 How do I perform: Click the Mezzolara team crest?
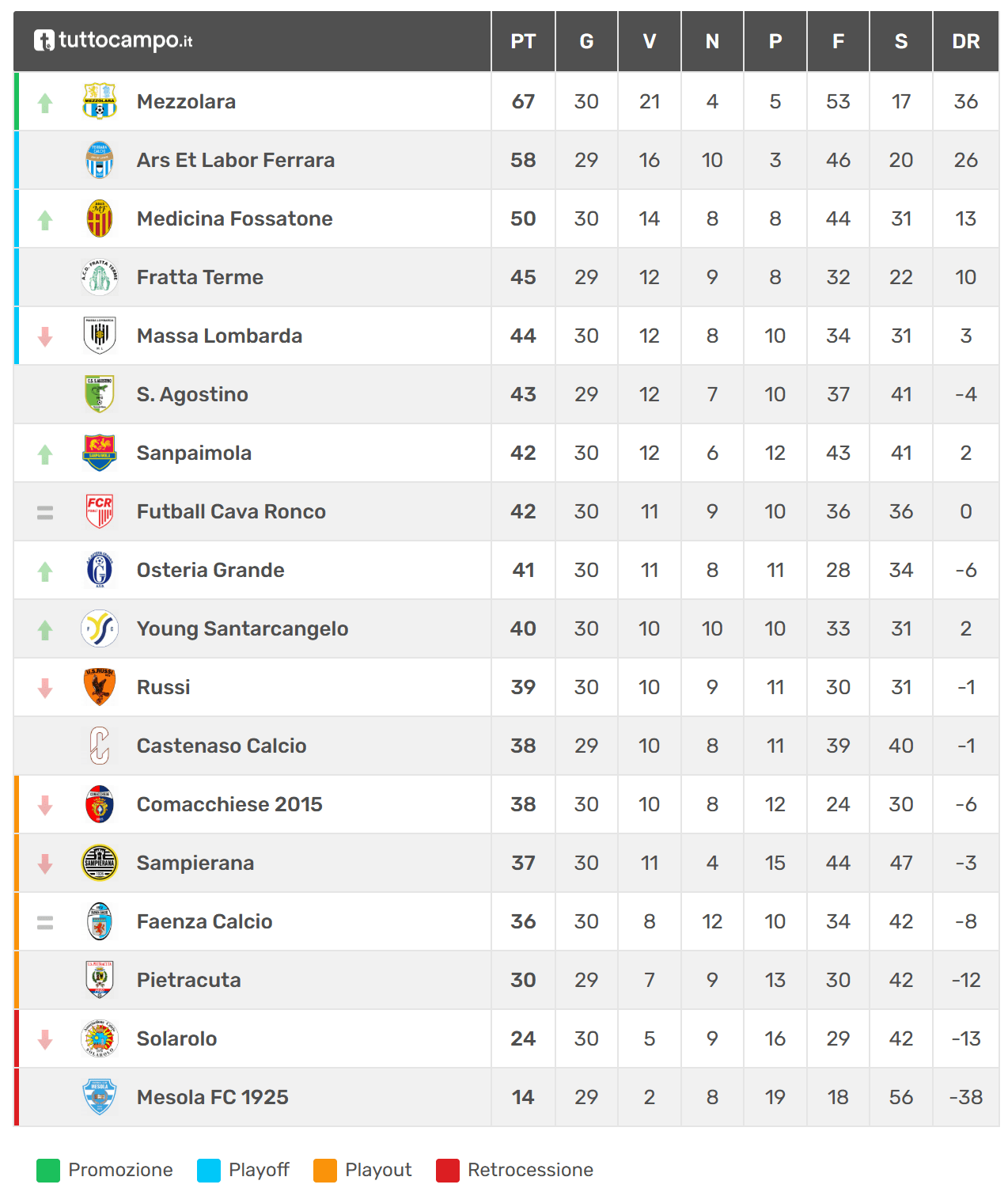point(100,101)
